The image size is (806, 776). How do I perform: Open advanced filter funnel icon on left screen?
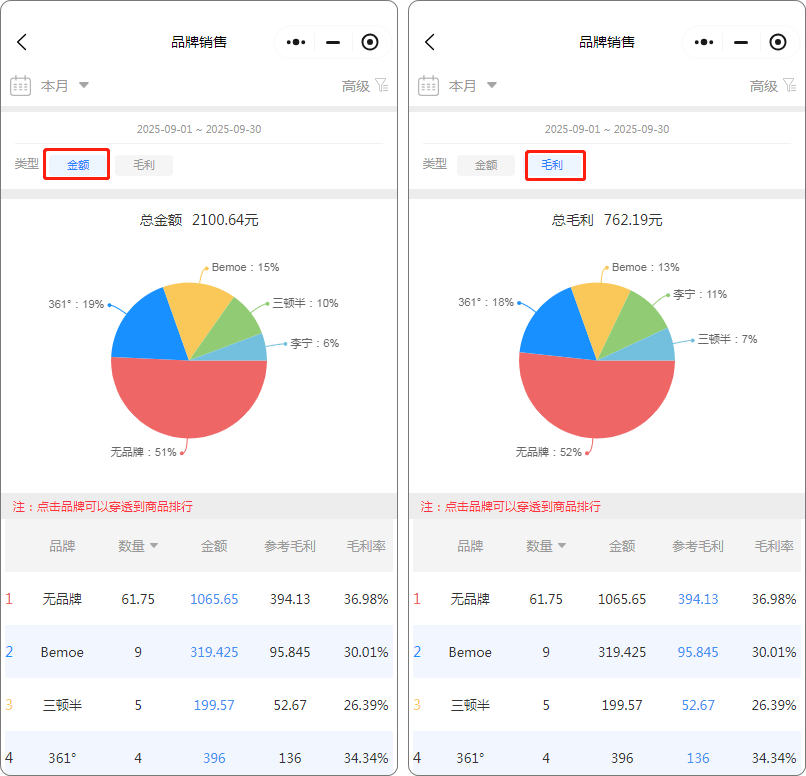[382, 85]
